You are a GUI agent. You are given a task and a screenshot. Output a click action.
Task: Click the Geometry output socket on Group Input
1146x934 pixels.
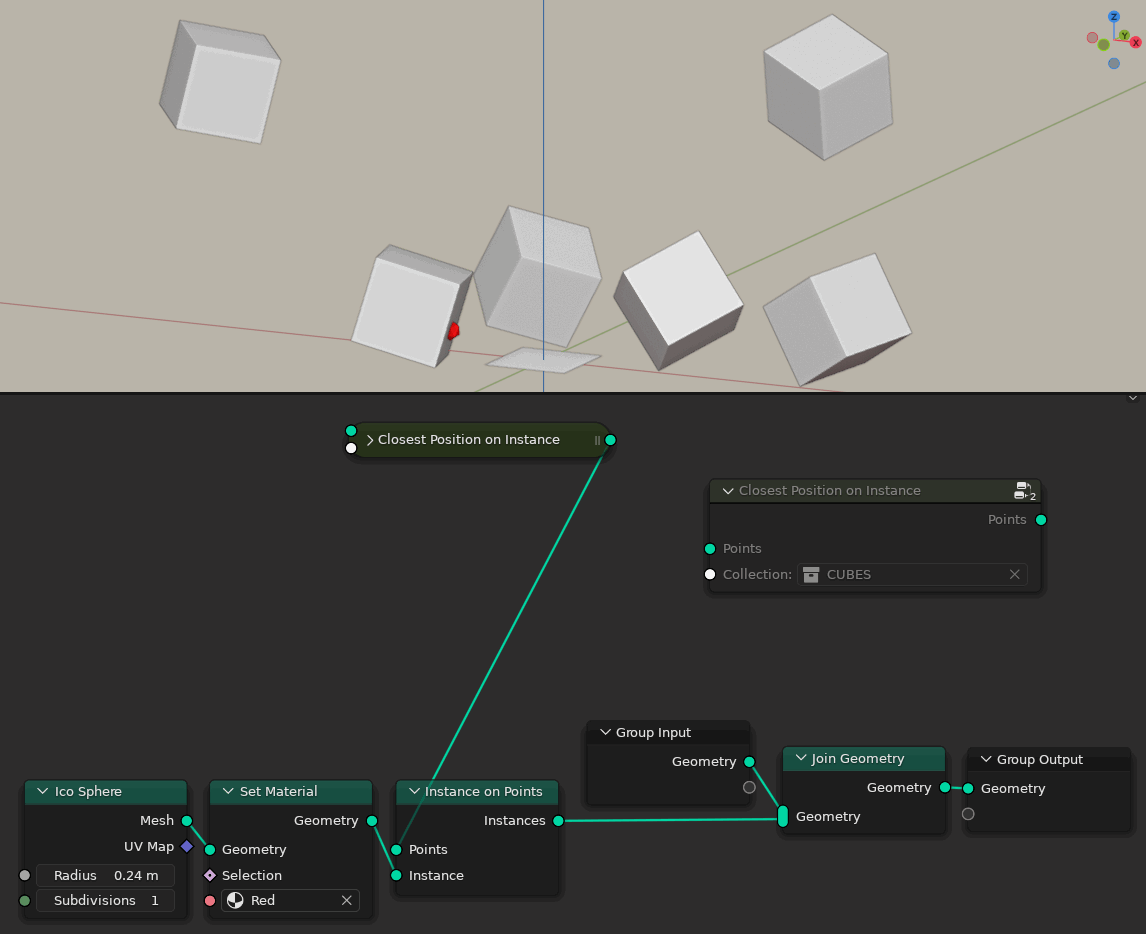[x=747, y=761]
